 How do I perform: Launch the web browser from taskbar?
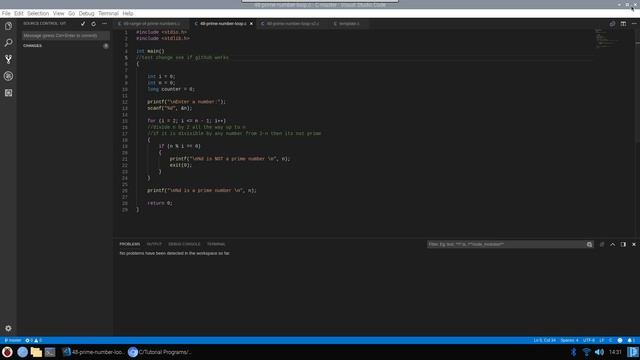(x=22, y=352)
